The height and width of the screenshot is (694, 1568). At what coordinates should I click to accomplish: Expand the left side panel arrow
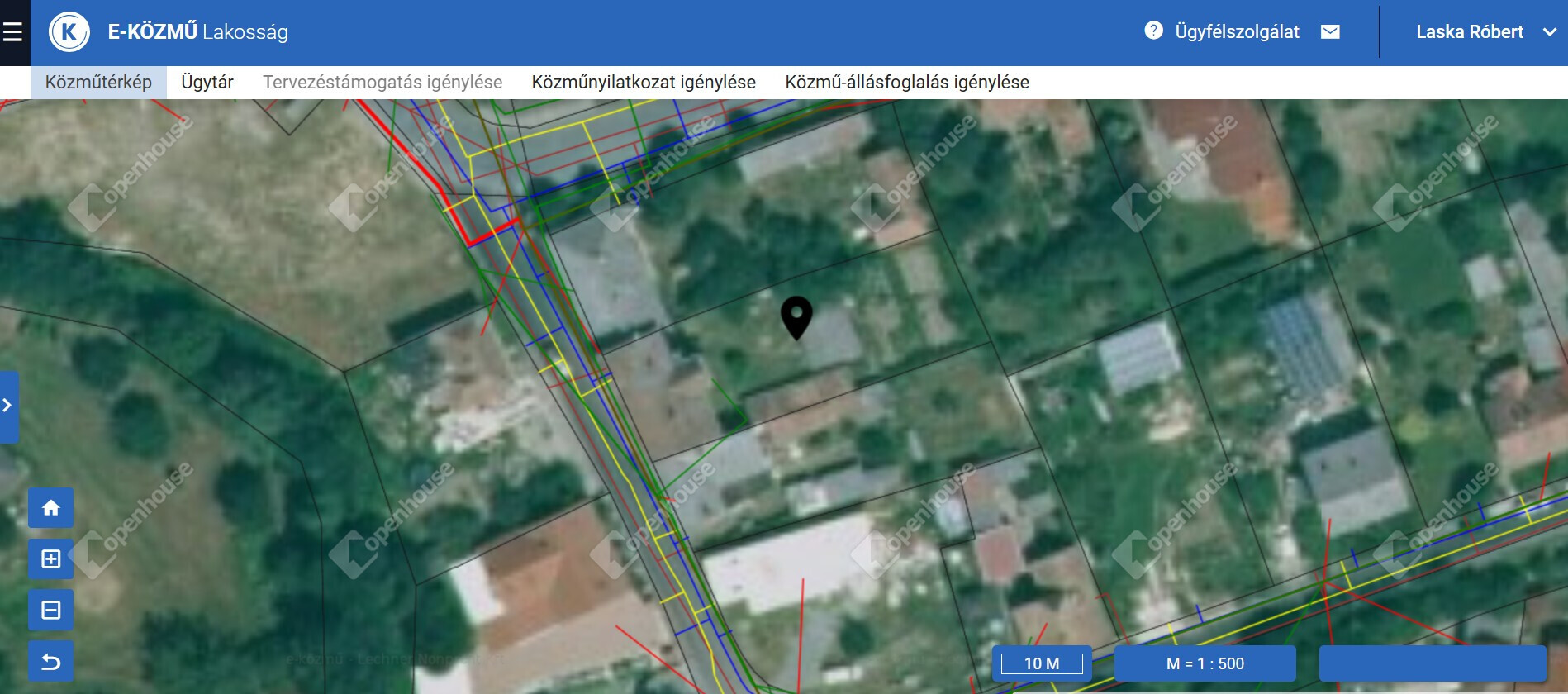(x=7, y=406)
